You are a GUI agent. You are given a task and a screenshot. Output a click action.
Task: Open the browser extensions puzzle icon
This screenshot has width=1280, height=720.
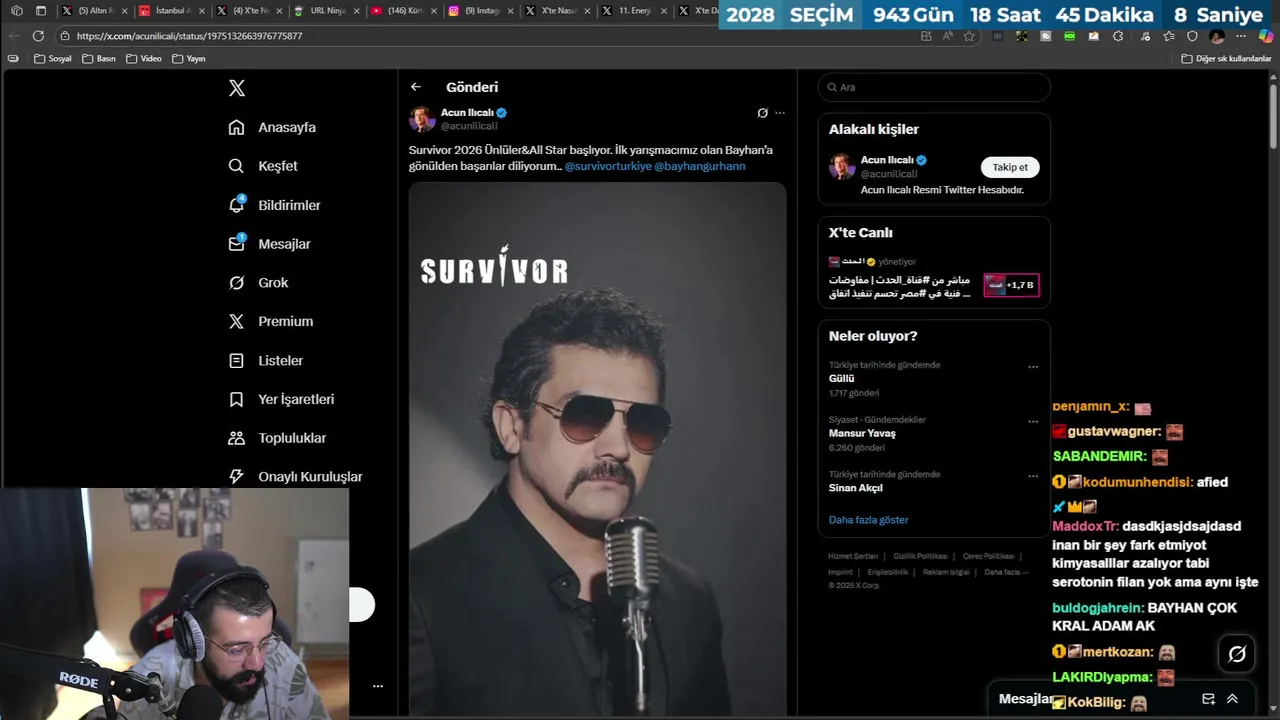[1118, 36]
